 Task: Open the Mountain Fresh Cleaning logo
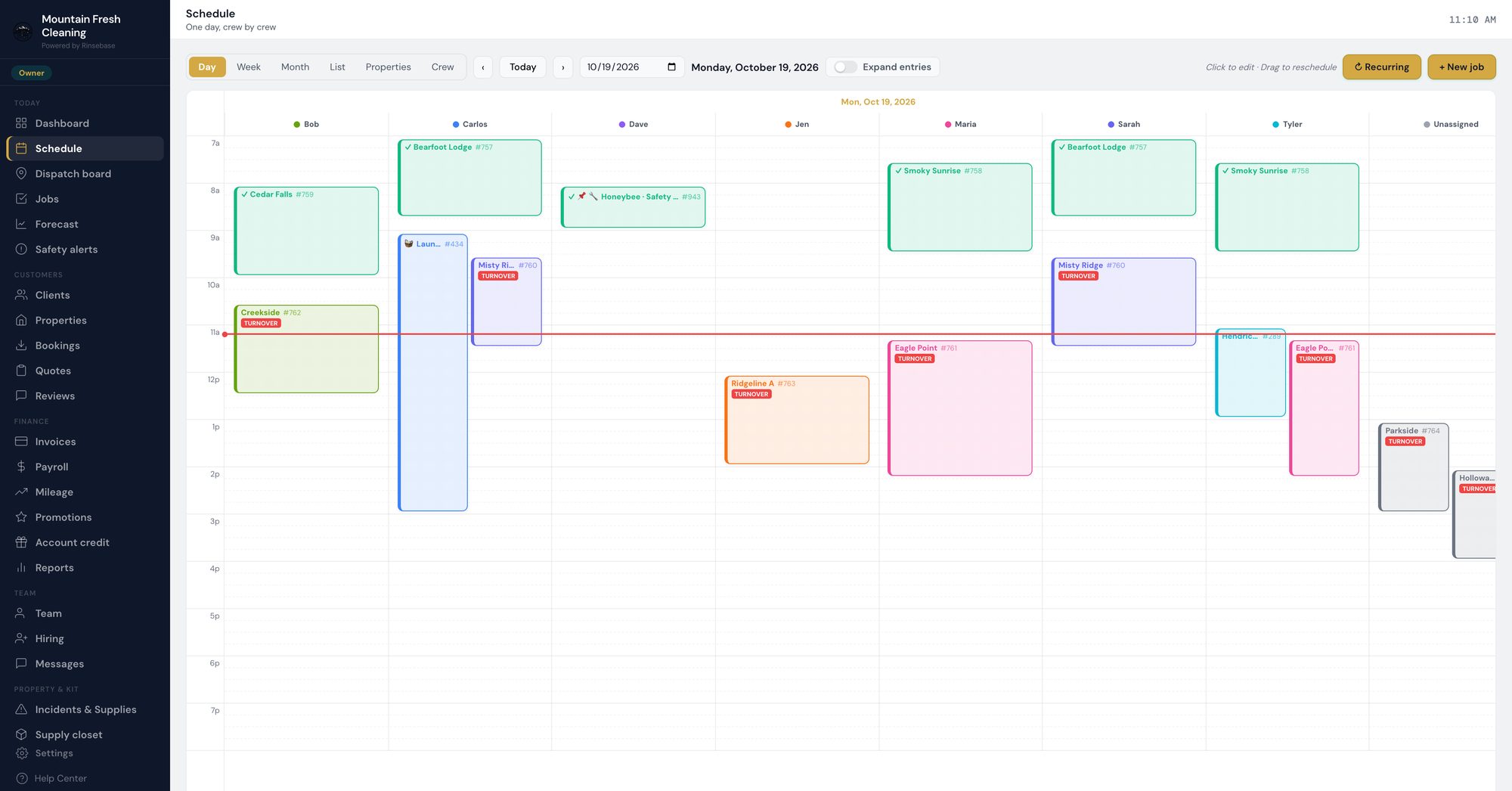(23, 32)
